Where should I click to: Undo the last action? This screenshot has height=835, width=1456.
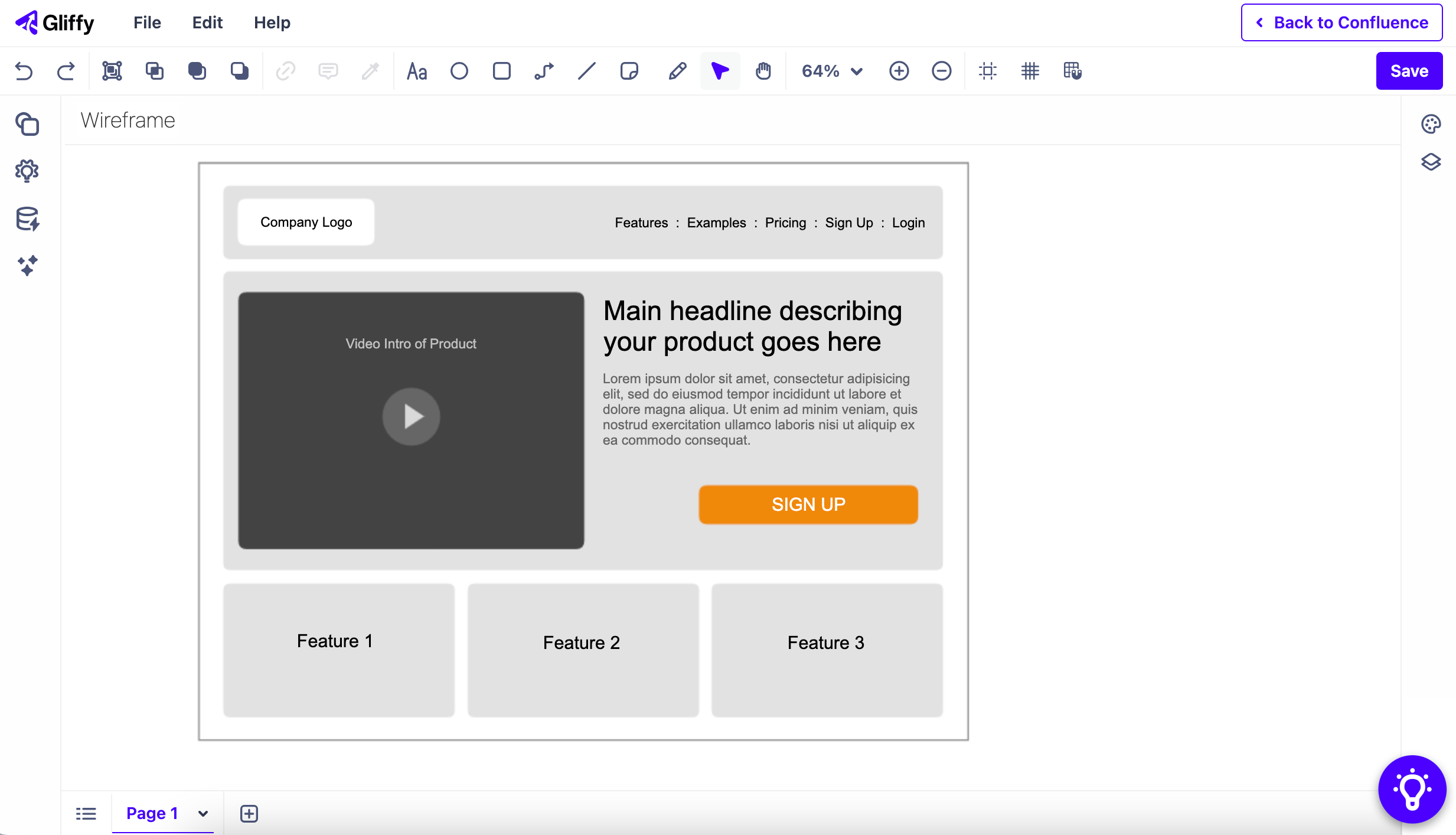24,71
